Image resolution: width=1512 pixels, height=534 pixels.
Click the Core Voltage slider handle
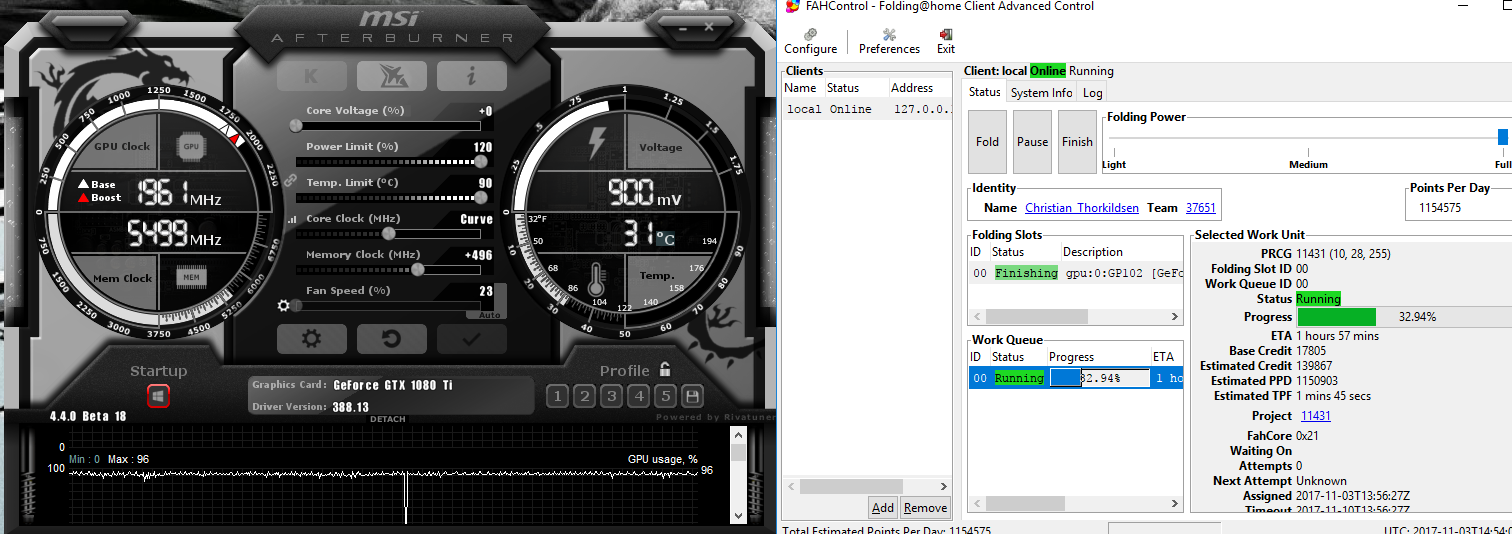[x=296, y=126]
